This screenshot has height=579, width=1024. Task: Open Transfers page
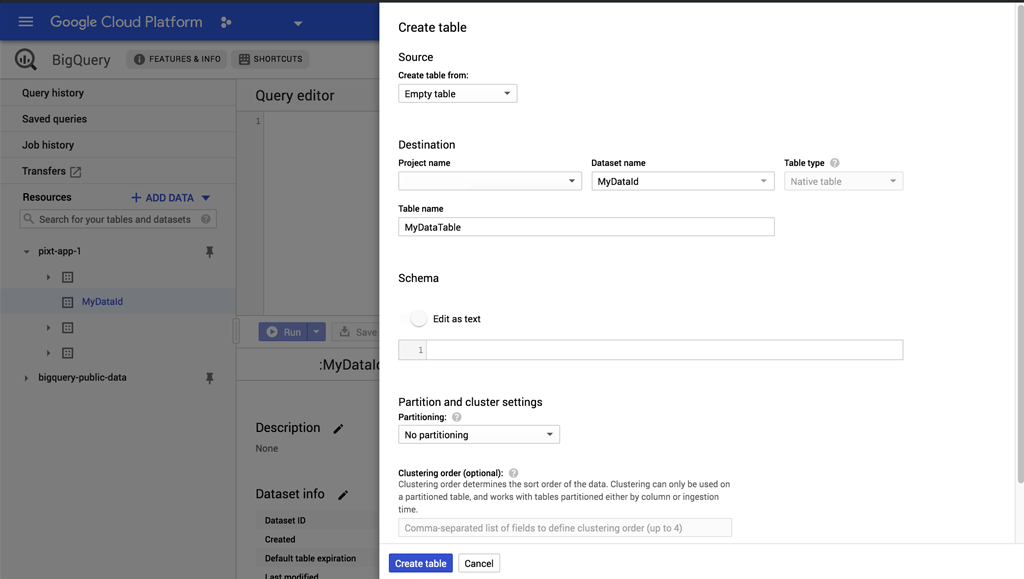(x=44, y=171)
